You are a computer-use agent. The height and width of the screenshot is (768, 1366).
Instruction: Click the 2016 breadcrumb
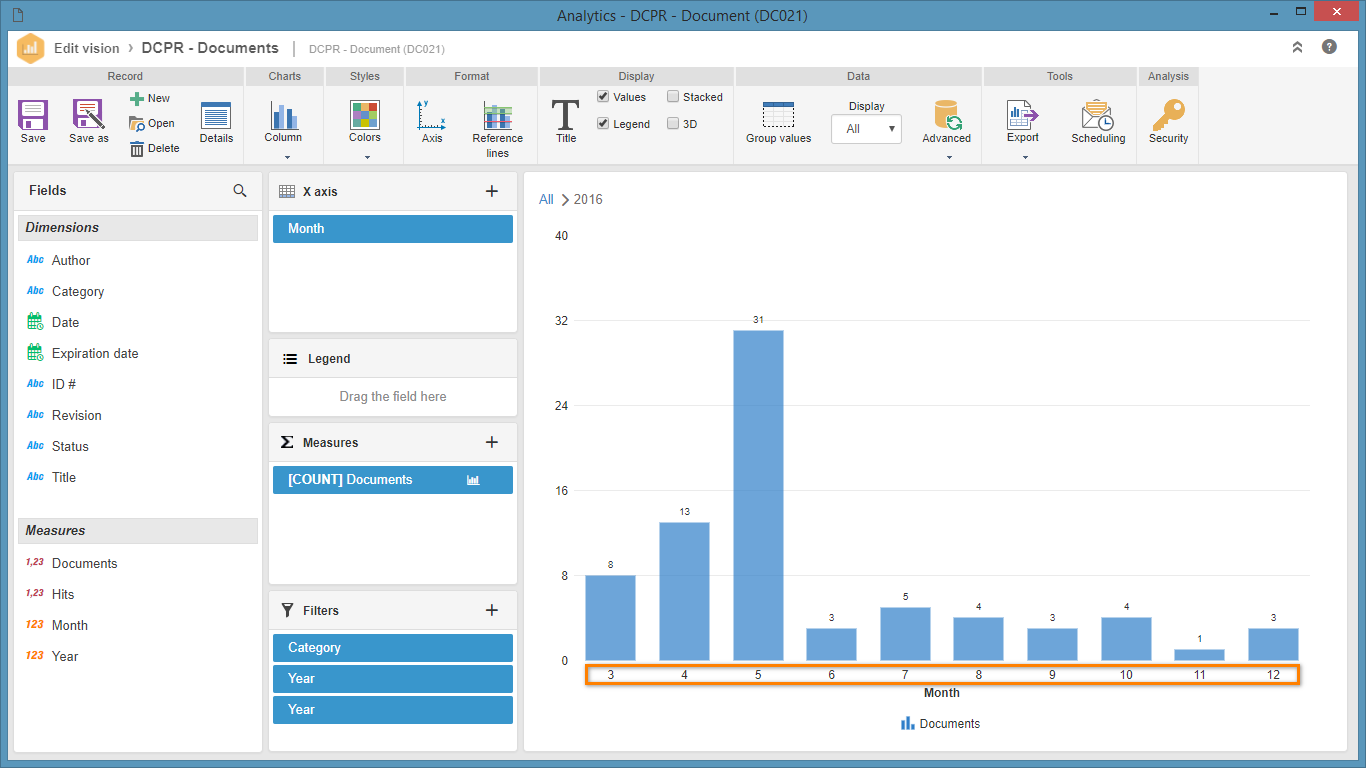pyautogui.click(x=588, y=199)
